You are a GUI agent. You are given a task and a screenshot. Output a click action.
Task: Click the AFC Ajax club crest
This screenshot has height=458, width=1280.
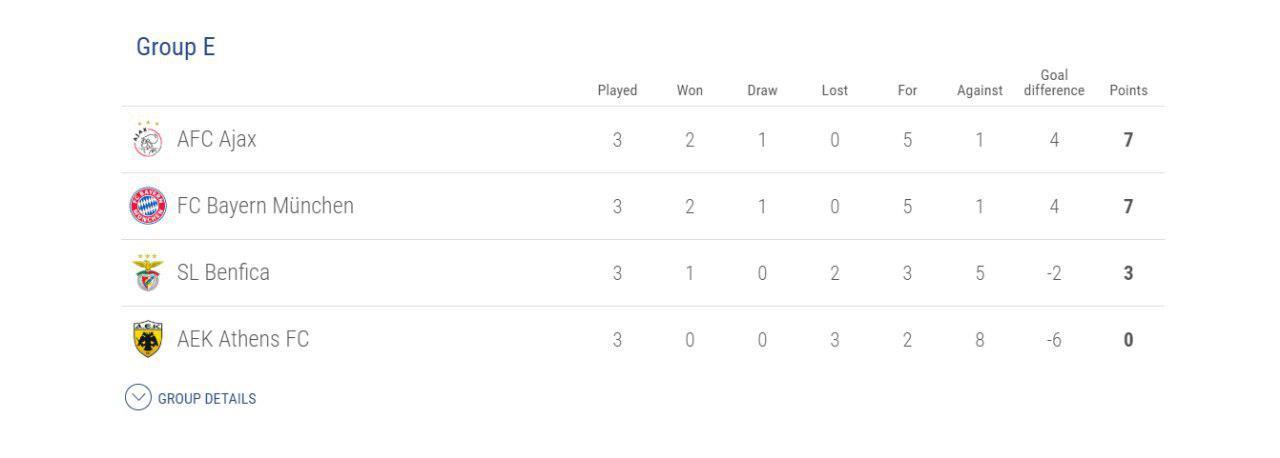pos(147,139)
